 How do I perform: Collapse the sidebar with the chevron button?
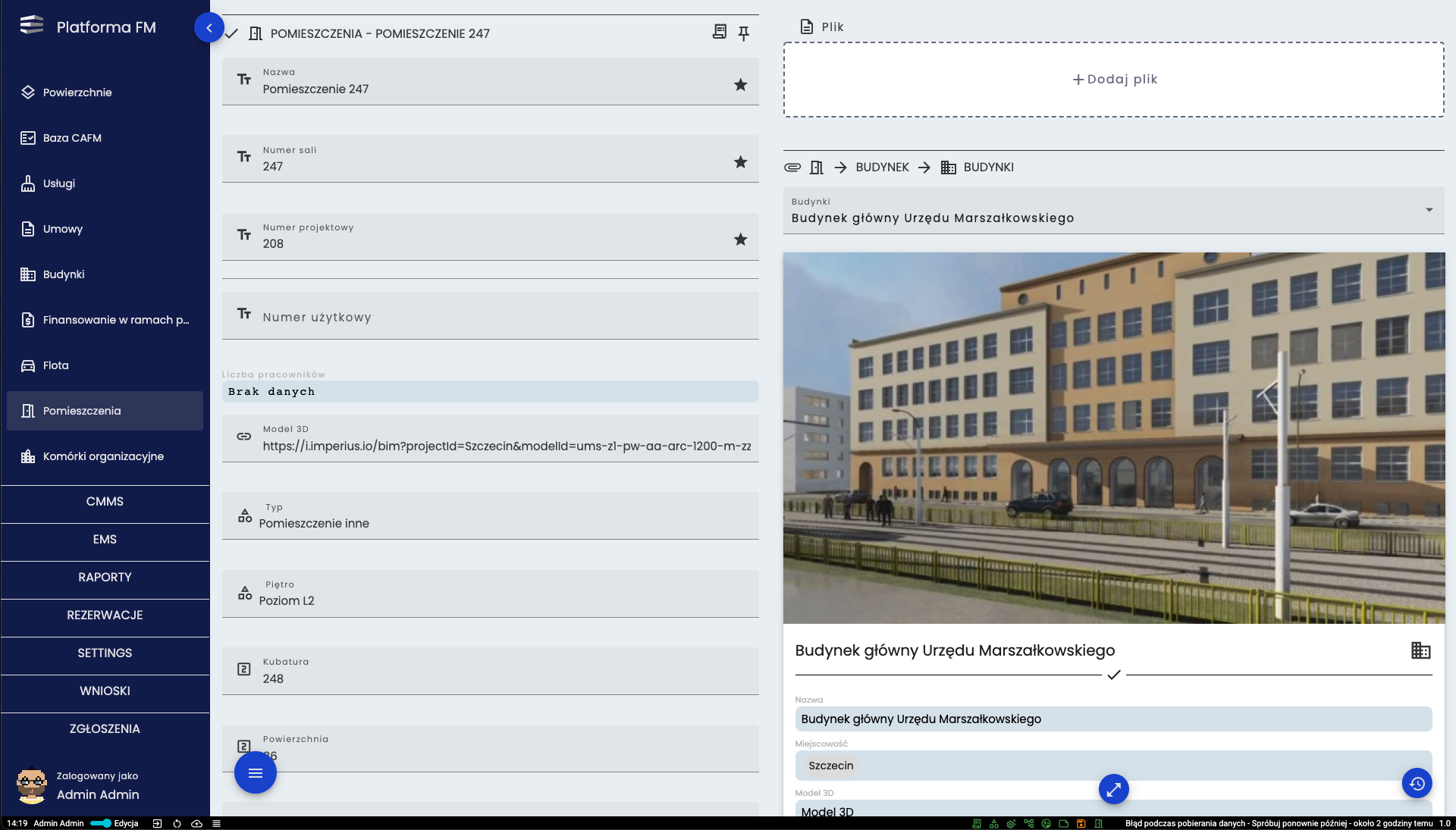tap(209, 27)
